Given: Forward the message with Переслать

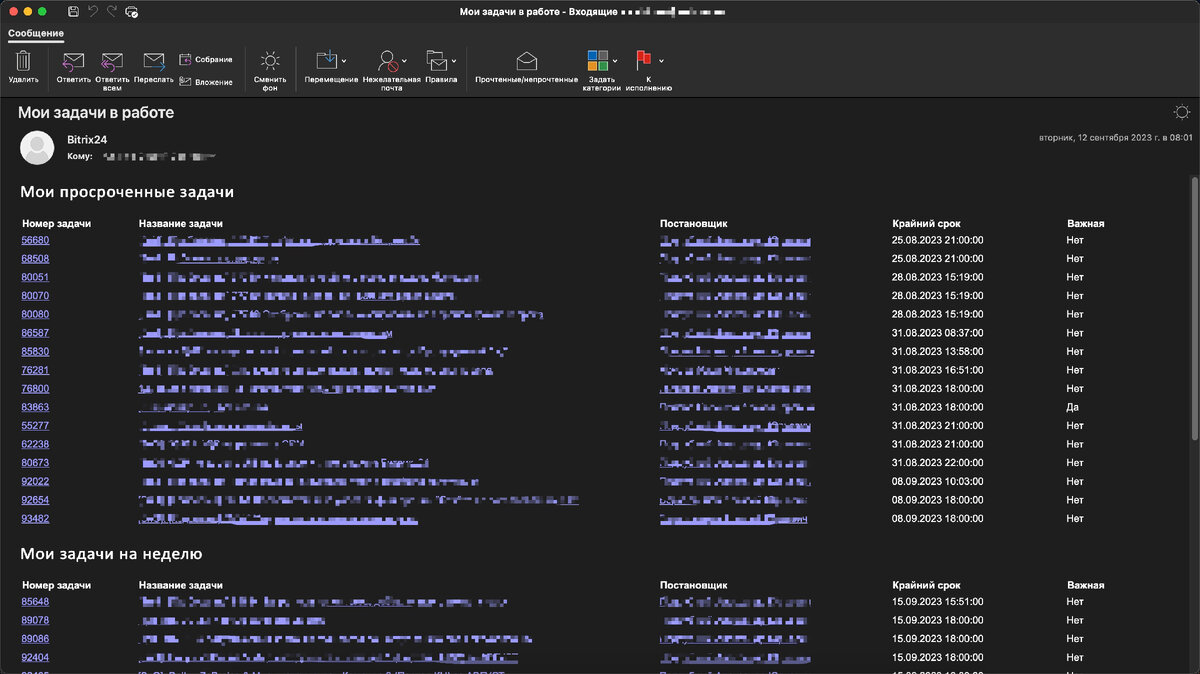Looking at the screenshot, I should pos(153,62).
